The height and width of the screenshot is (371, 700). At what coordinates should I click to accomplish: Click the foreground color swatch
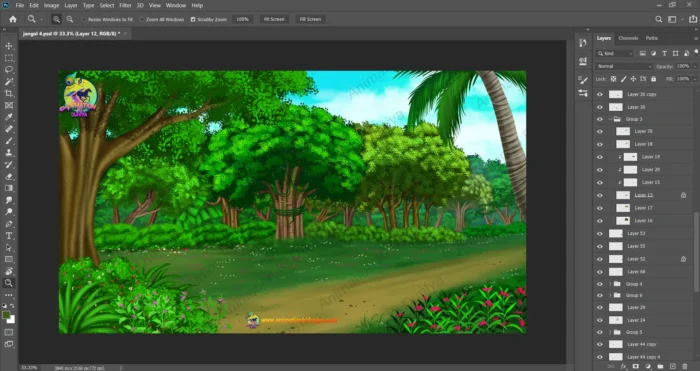point(6,315)
